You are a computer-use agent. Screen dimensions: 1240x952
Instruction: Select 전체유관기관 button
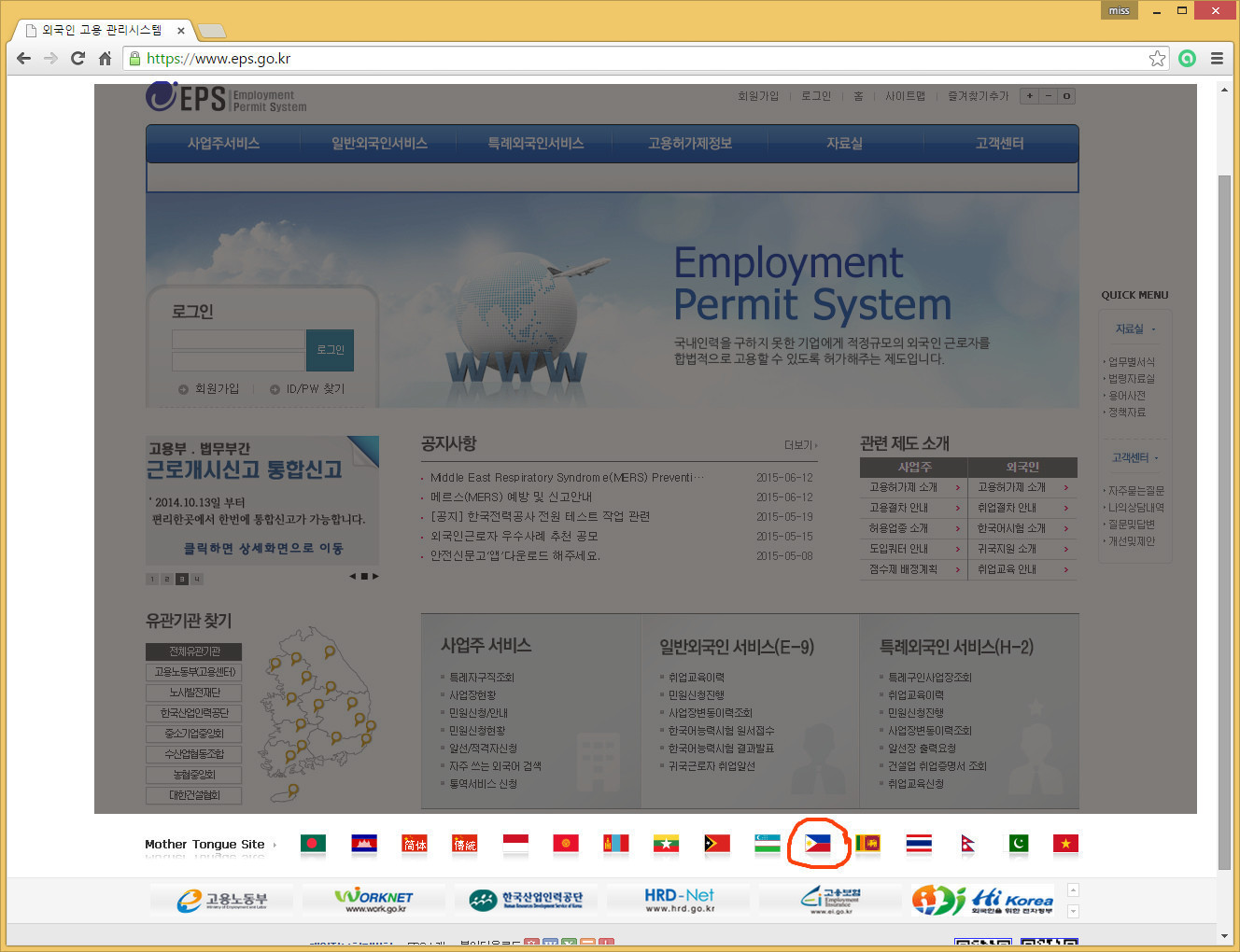coord(194,651)
